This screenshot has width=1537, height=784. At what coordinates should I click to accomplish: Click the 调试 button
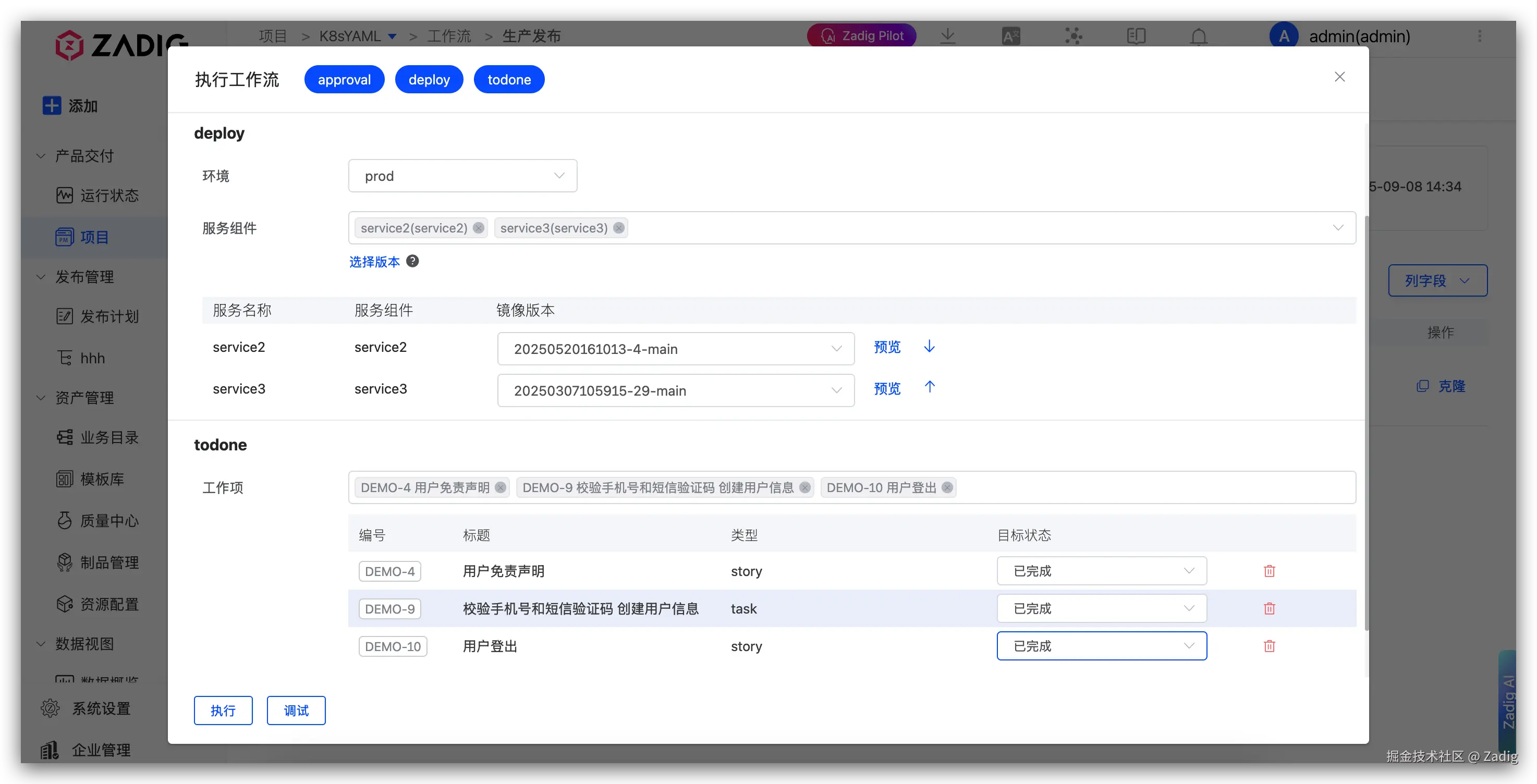click(x=296, y=710)
